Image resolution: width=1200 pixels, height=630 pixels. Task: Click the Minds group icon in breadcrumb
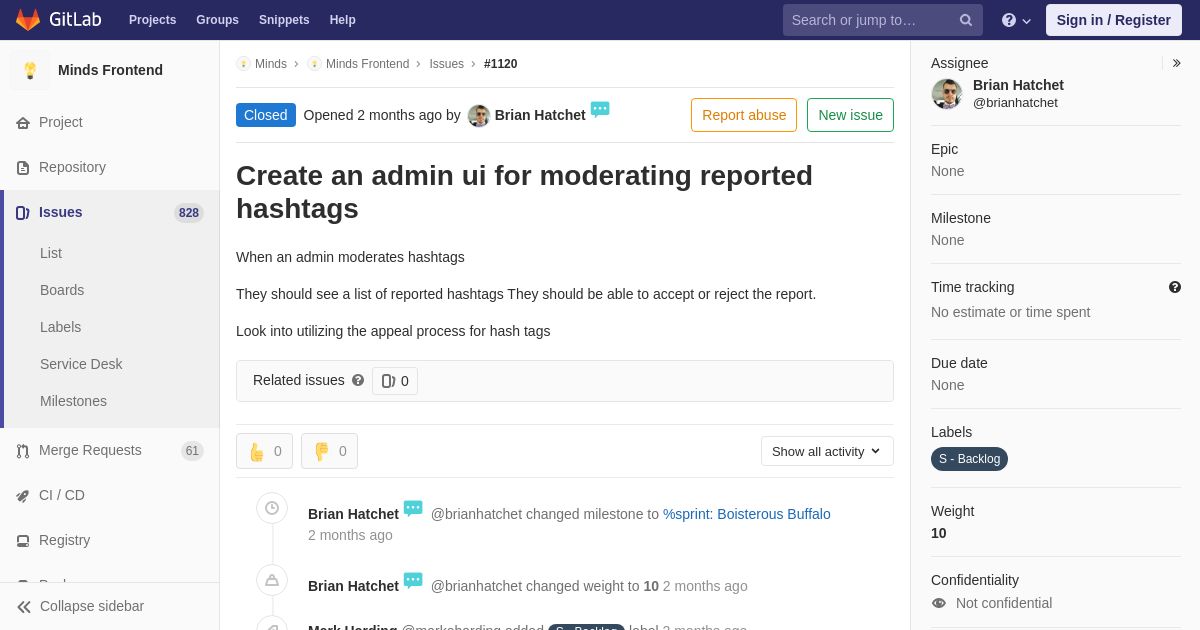click(243, 64)
